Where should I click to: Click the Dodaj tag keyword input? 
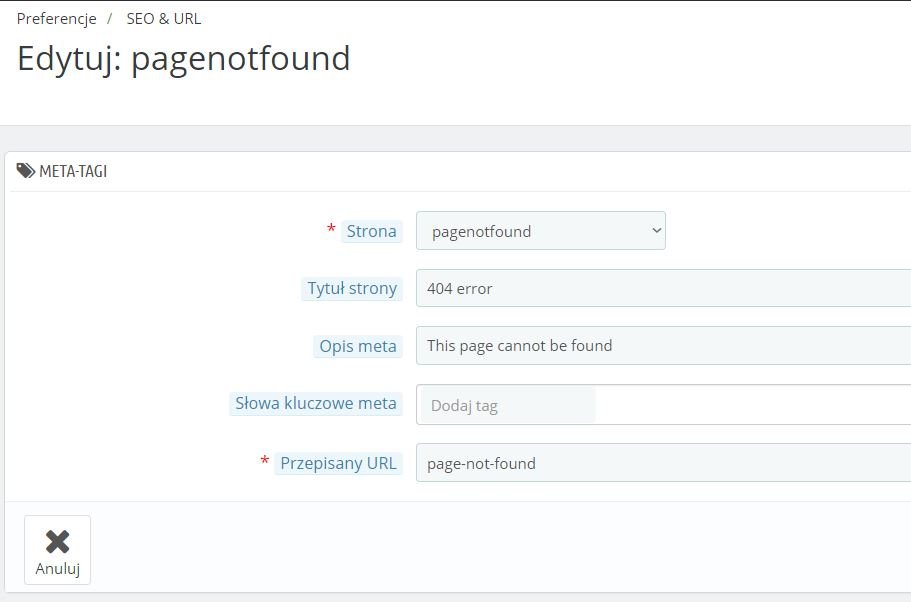pos(506,405)
